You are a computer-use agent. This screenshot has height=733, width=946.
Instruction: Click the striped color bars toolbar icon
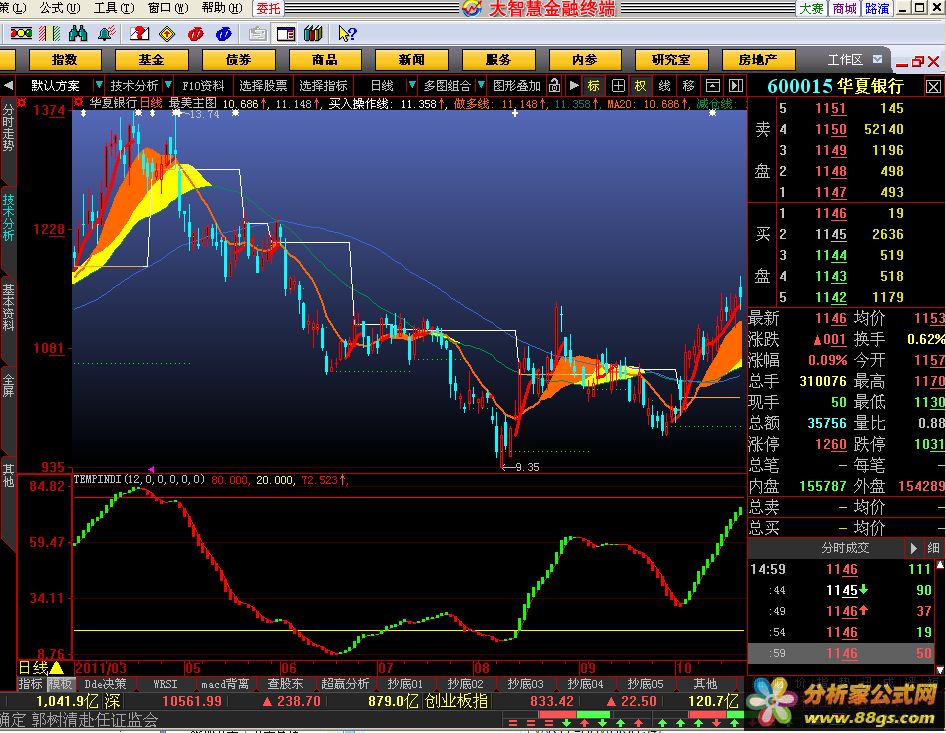(49, 33)
